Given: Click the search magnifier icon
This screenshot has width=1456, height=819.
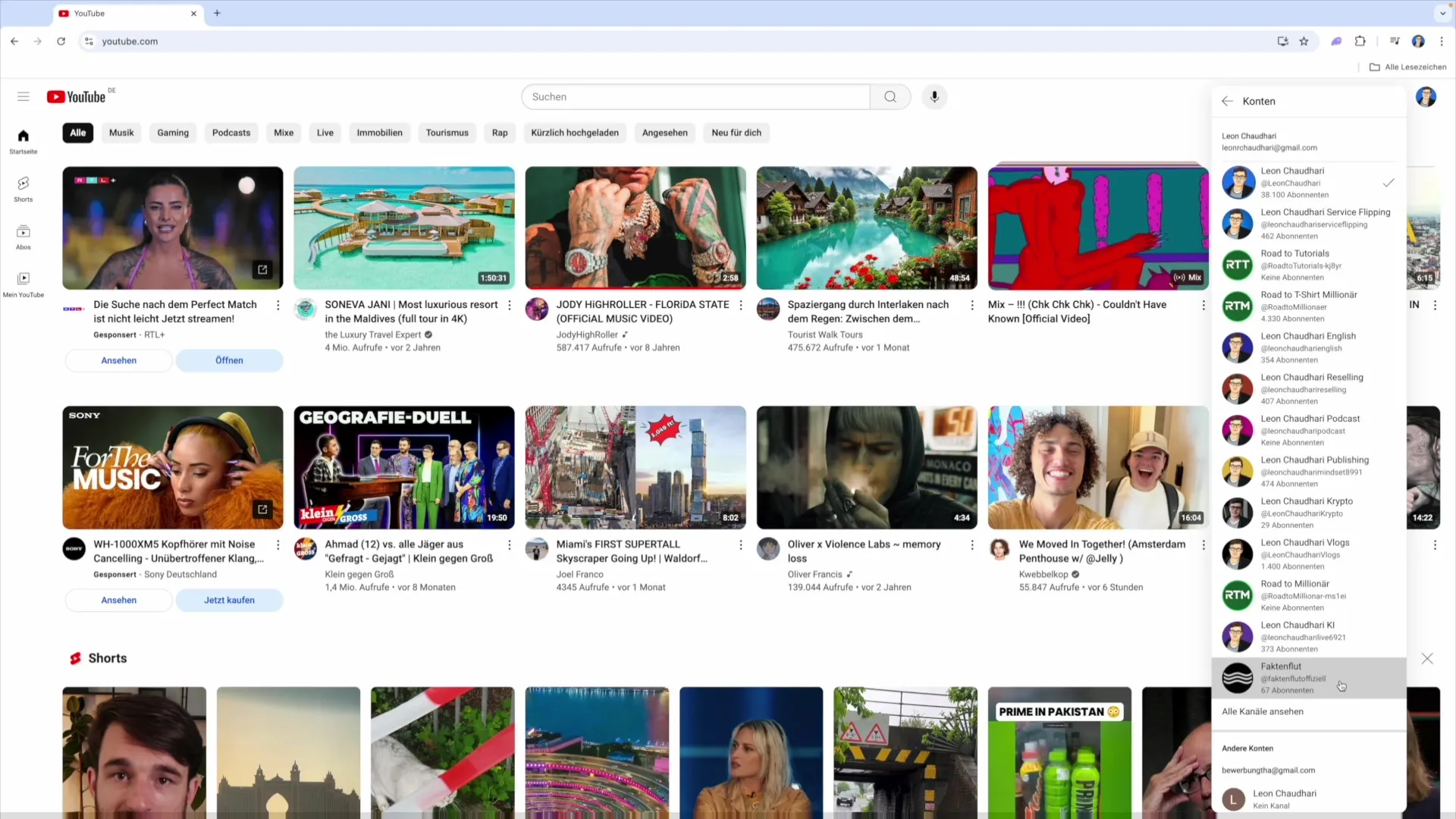Looking at the screenshot, I should 890,96.
